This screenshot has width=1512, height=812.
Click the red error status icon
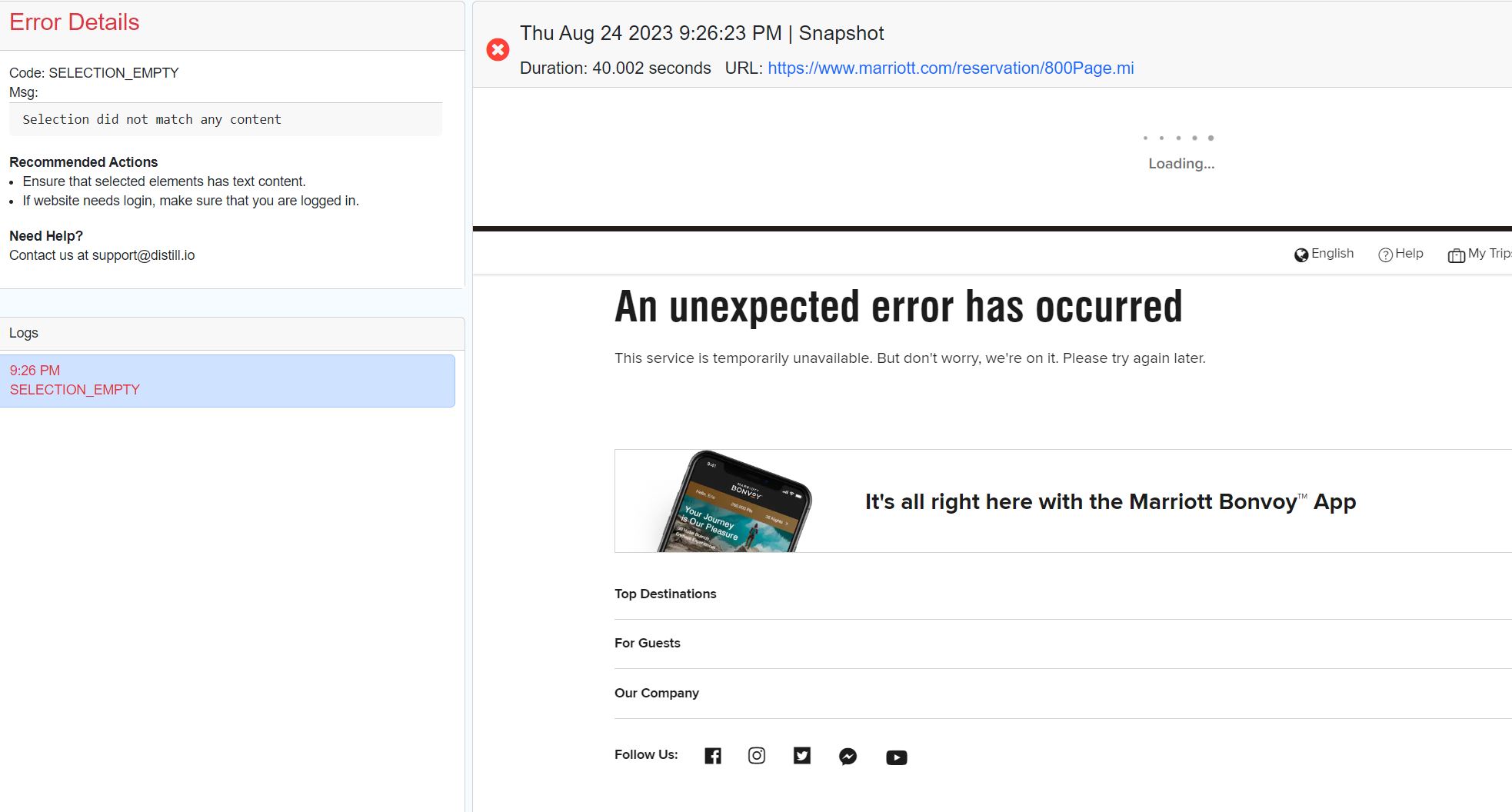point(498,50)
